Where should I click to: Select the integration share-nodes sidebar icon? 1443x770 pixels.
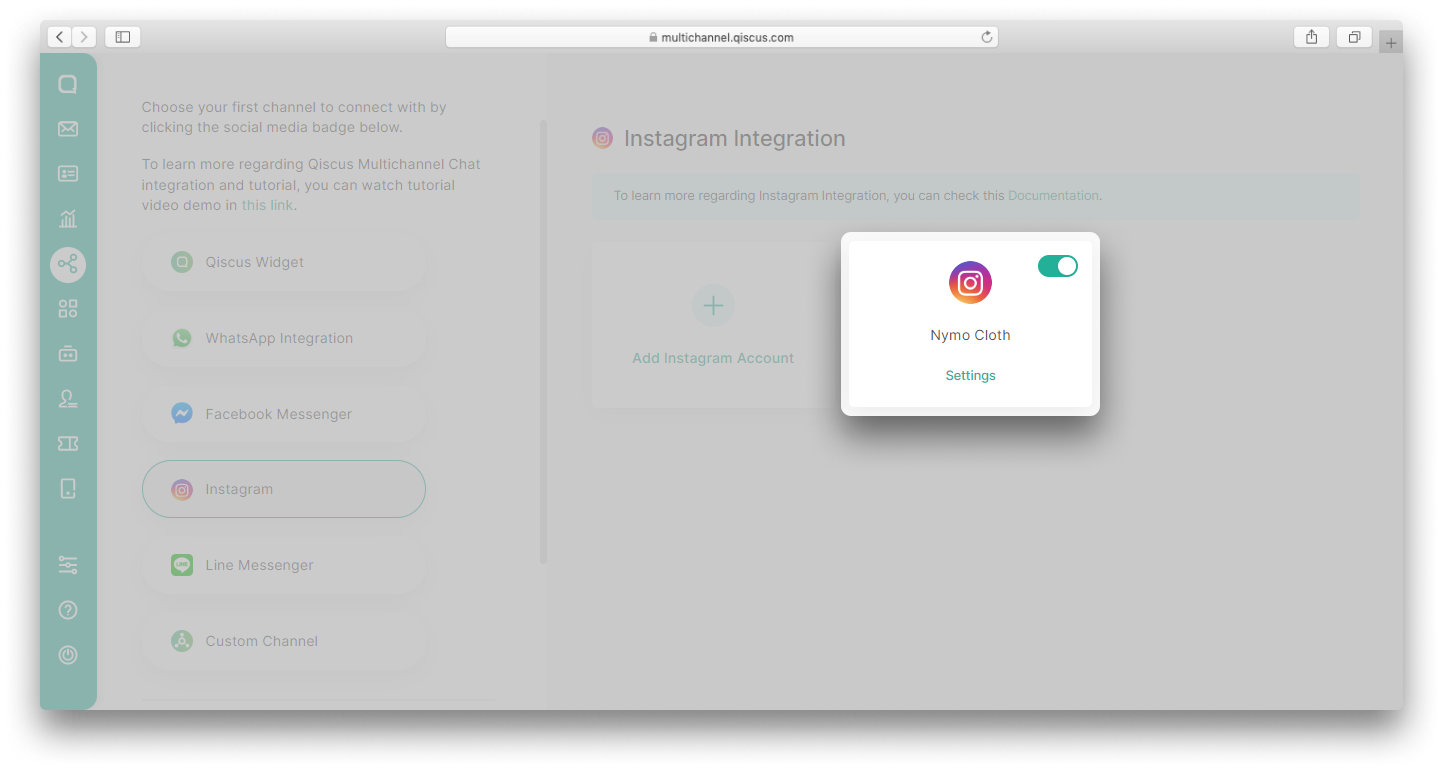pyautogui.click(x=68, y=264)
